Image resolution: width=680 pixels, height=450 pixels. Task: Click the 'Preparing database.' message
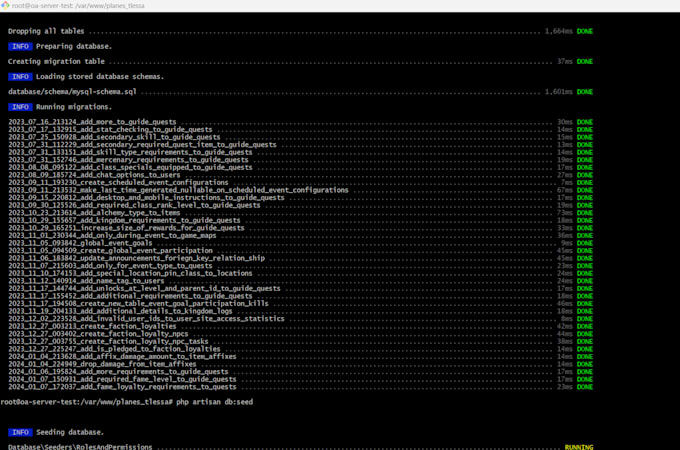74,46
